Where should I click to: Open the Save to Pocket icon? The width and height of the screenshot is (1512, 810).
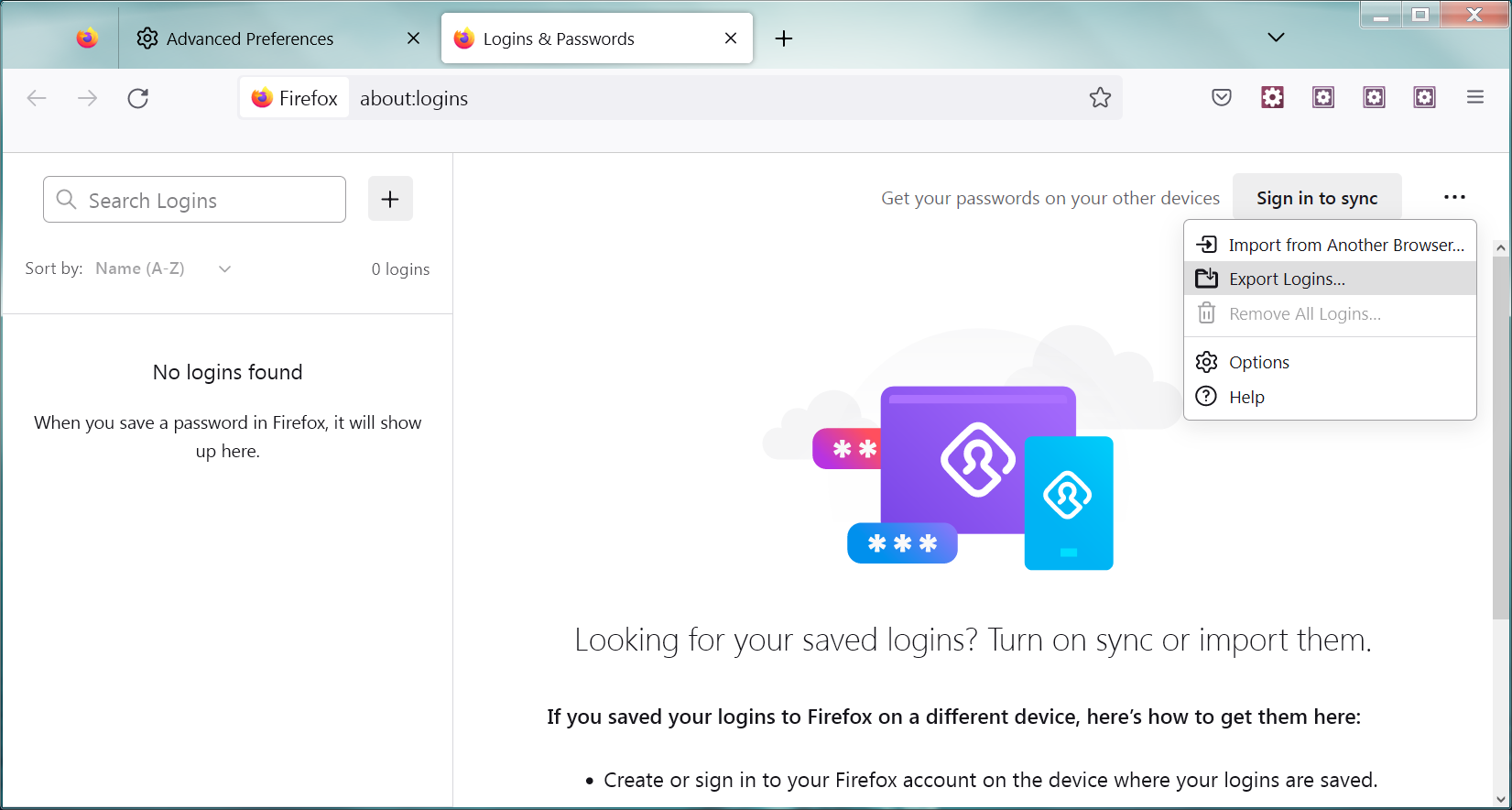point(1221,98)
